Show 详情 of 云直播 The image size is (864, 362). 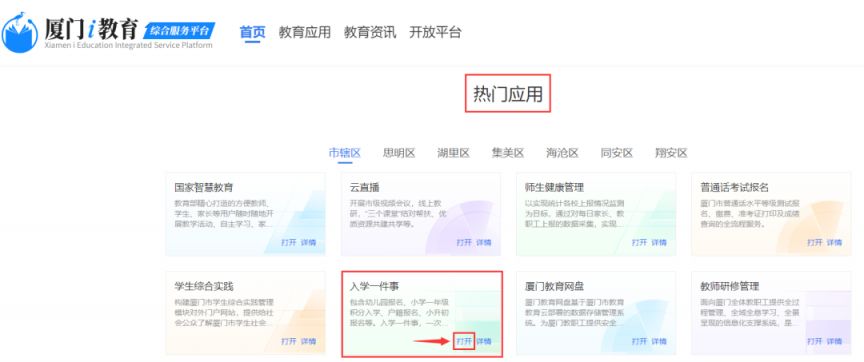[x=484, y=242]
